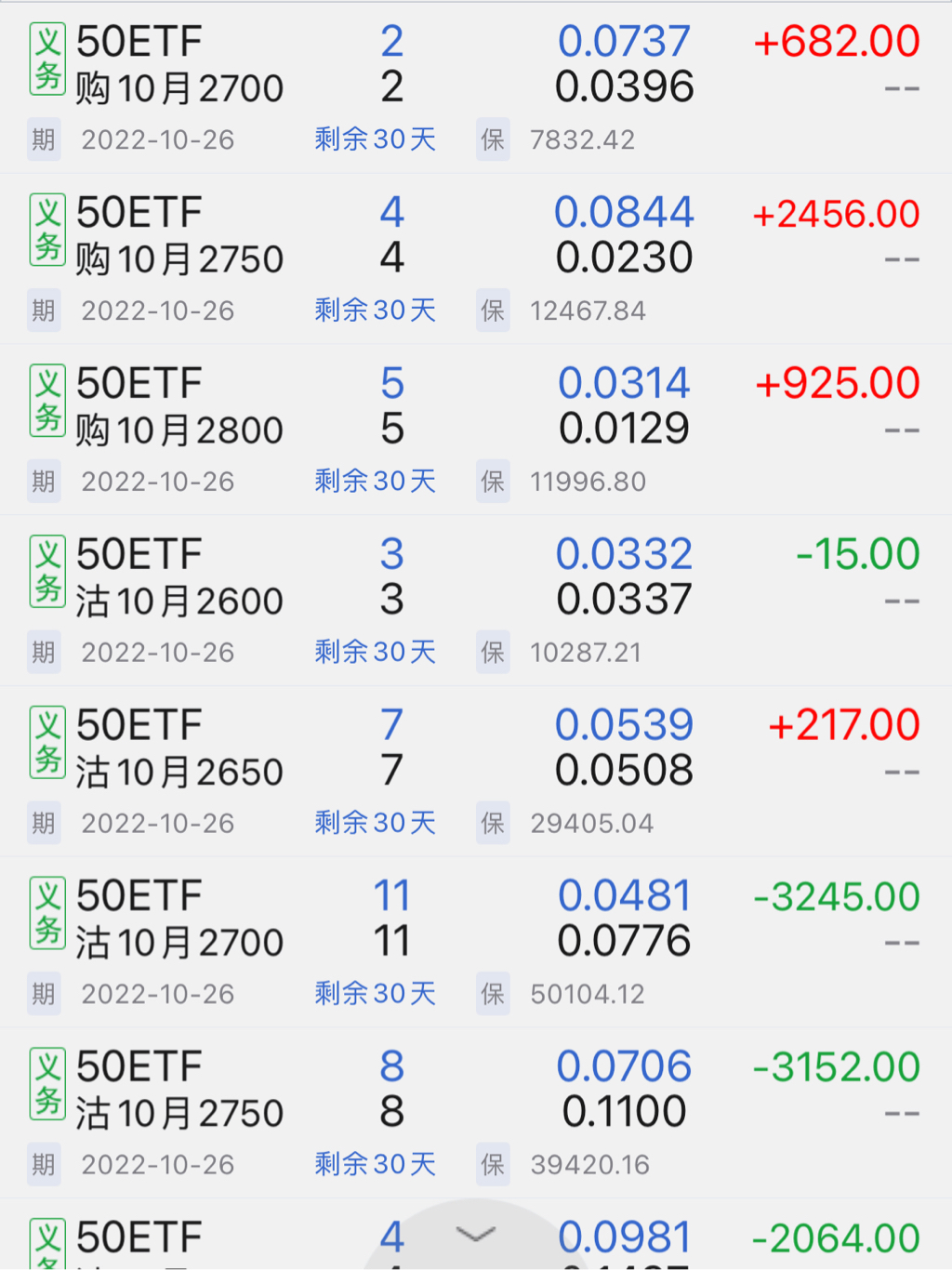Tap the 义务 icon next to 沽10月2700
952x1270 pixels.
click(47, 912)
